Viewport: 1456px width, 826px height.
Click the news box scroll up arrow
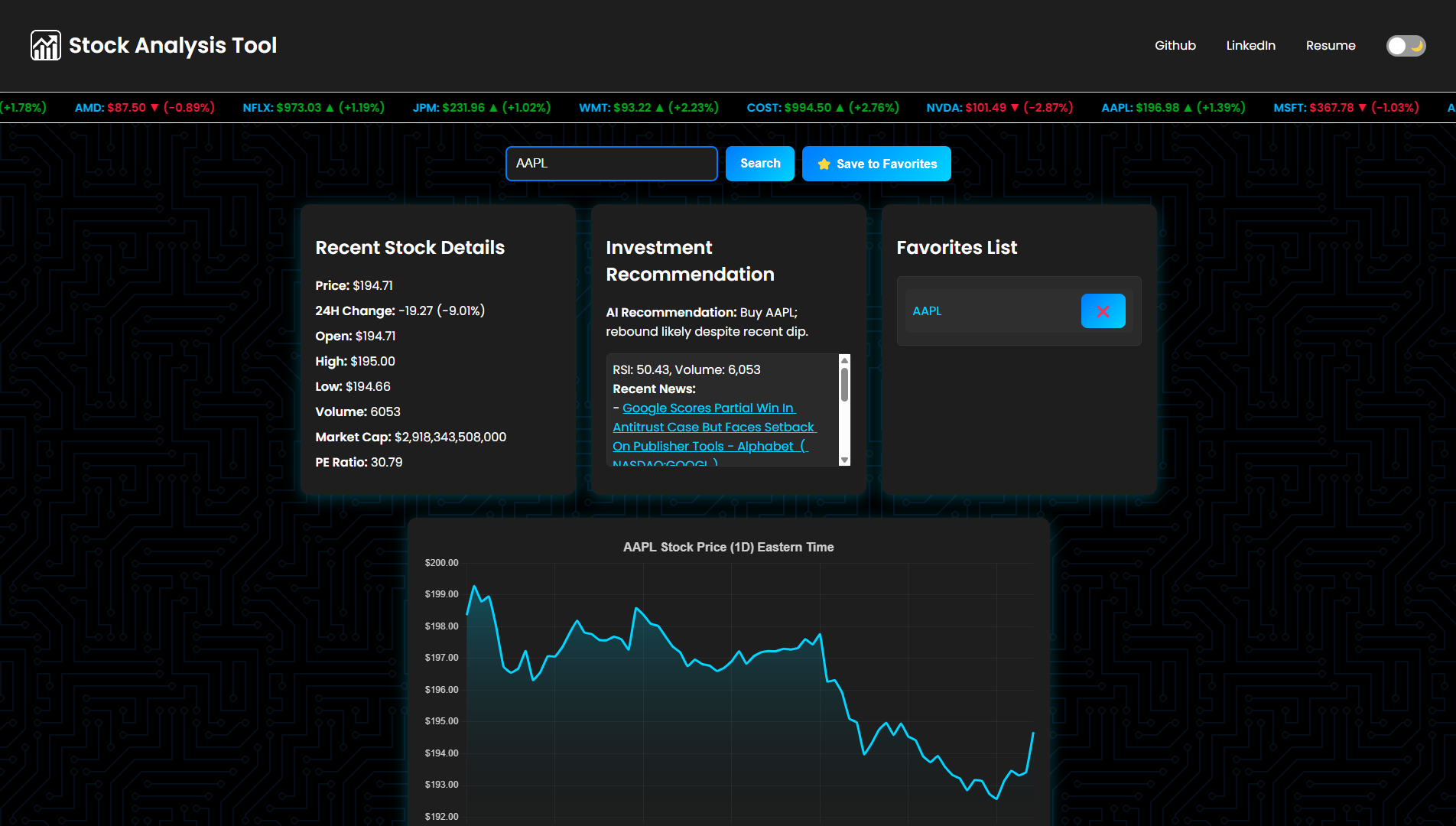844,360
